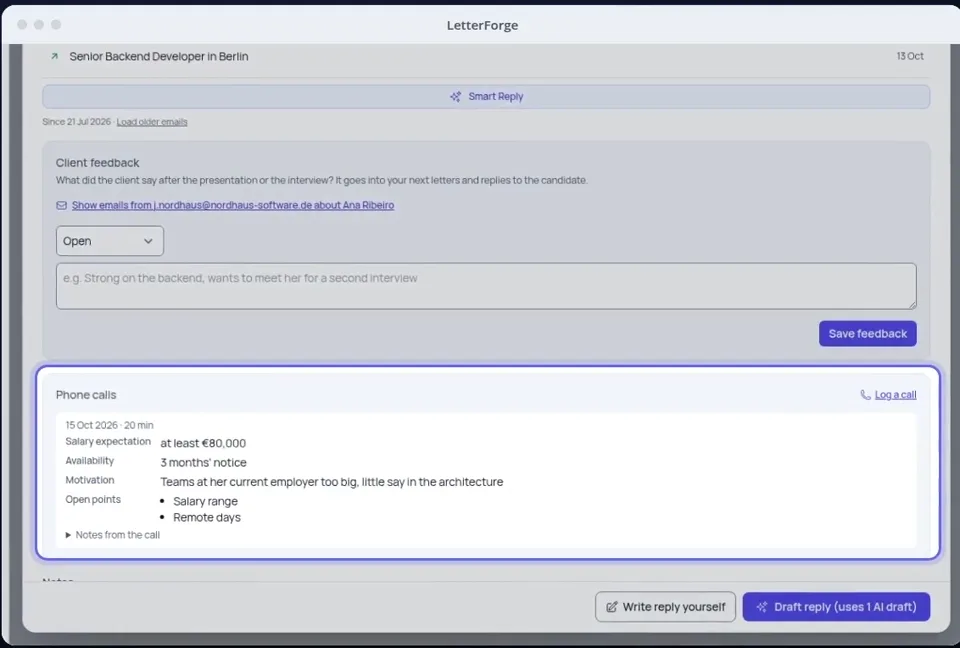Click the Smart Reply sparkle icon

pyautogui.click(x=456, y=97)
